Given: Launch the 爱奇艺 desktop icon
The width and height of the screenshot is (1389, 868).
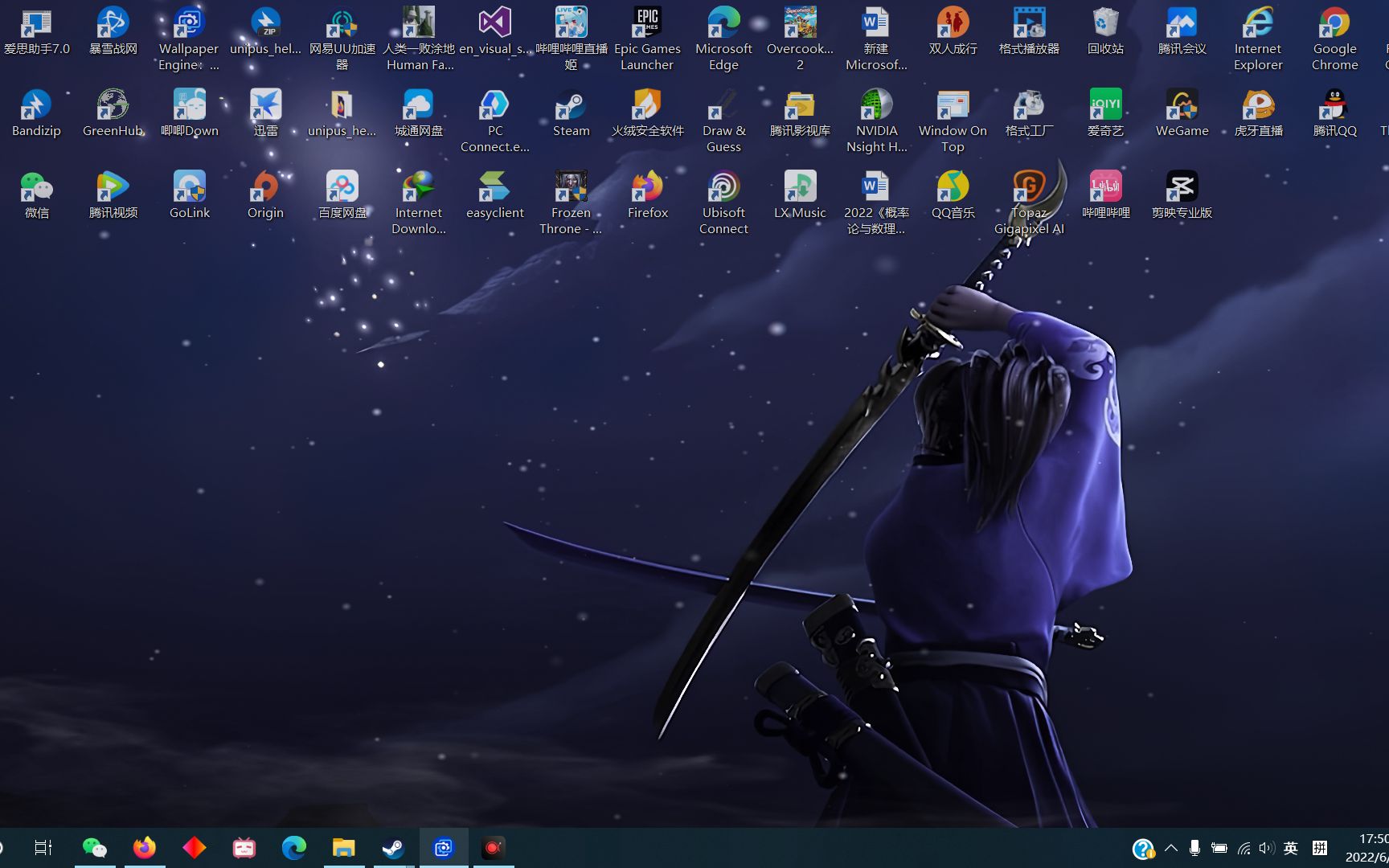Looking at the screenshot, I should click(1105, 114).
